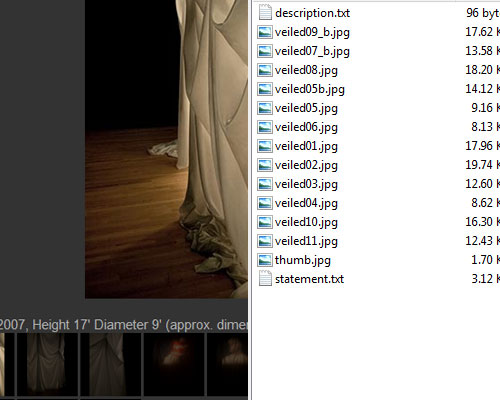The width and height of the screenshot is (500, 400).
Task: Click the thumb.jpg image icon
Action: 265,260
